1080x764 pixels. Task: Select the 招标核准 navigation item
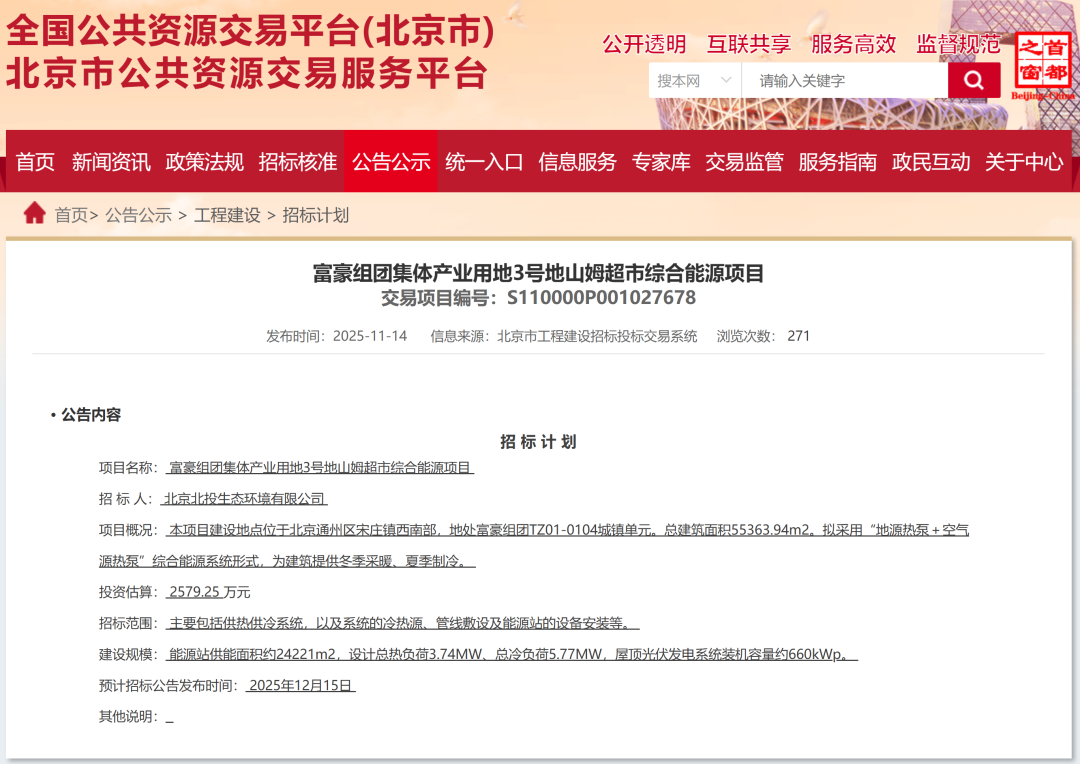click(x=297, y=161)
